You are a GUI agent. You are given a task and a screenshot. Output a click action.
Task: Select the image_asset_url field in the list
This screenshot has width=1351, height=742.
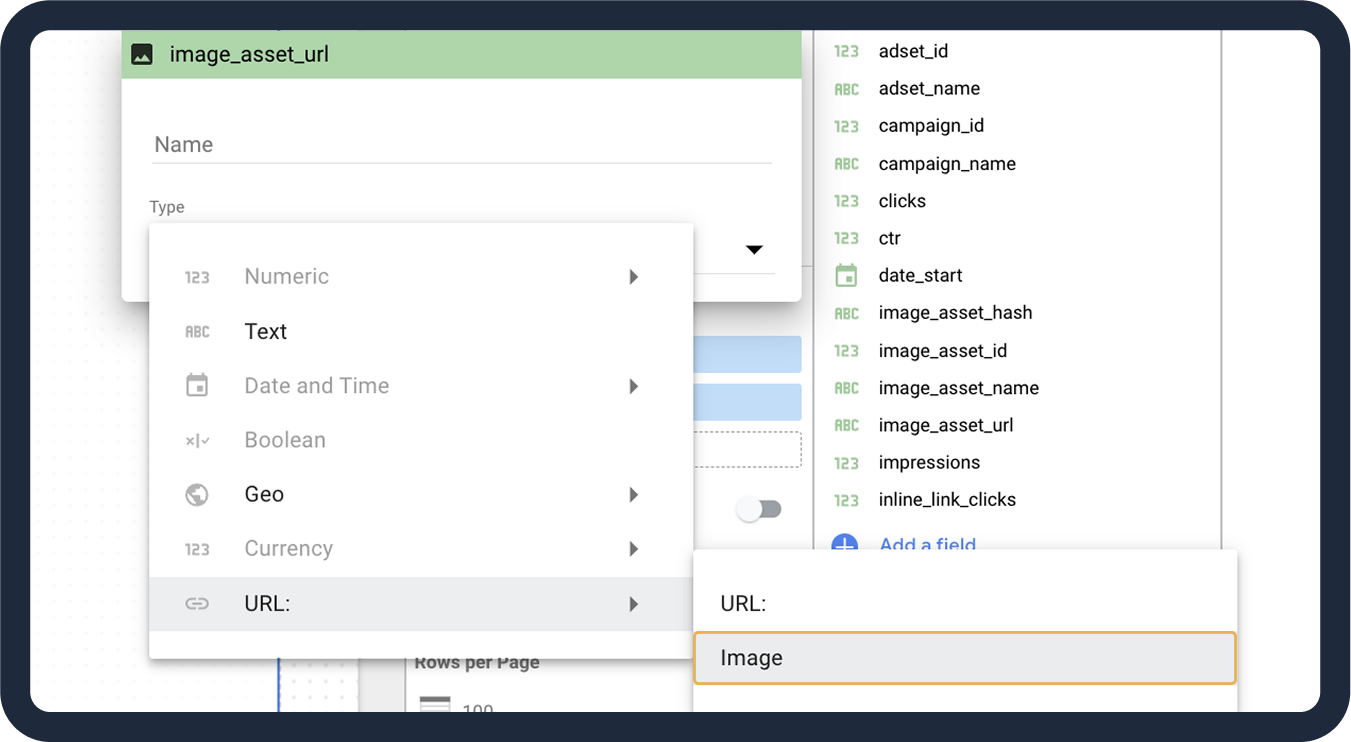945,425
